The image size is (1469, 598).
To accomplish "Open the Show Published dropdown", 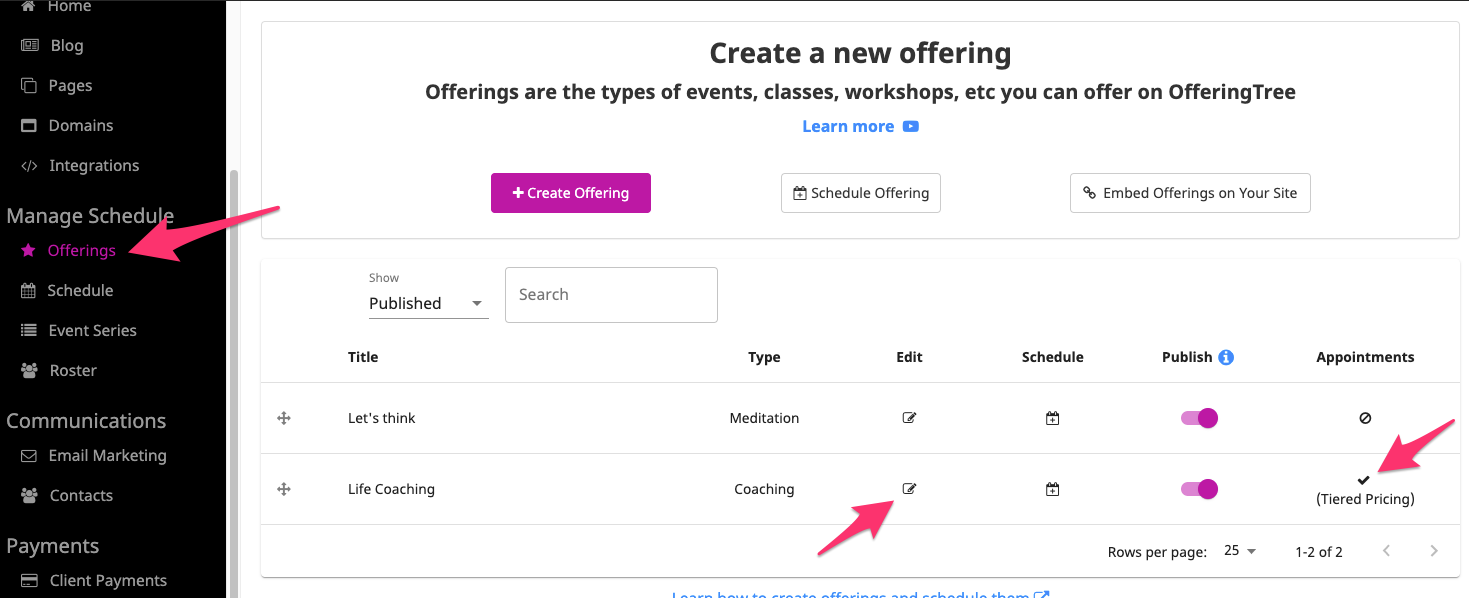I will (x=428, y=303).
